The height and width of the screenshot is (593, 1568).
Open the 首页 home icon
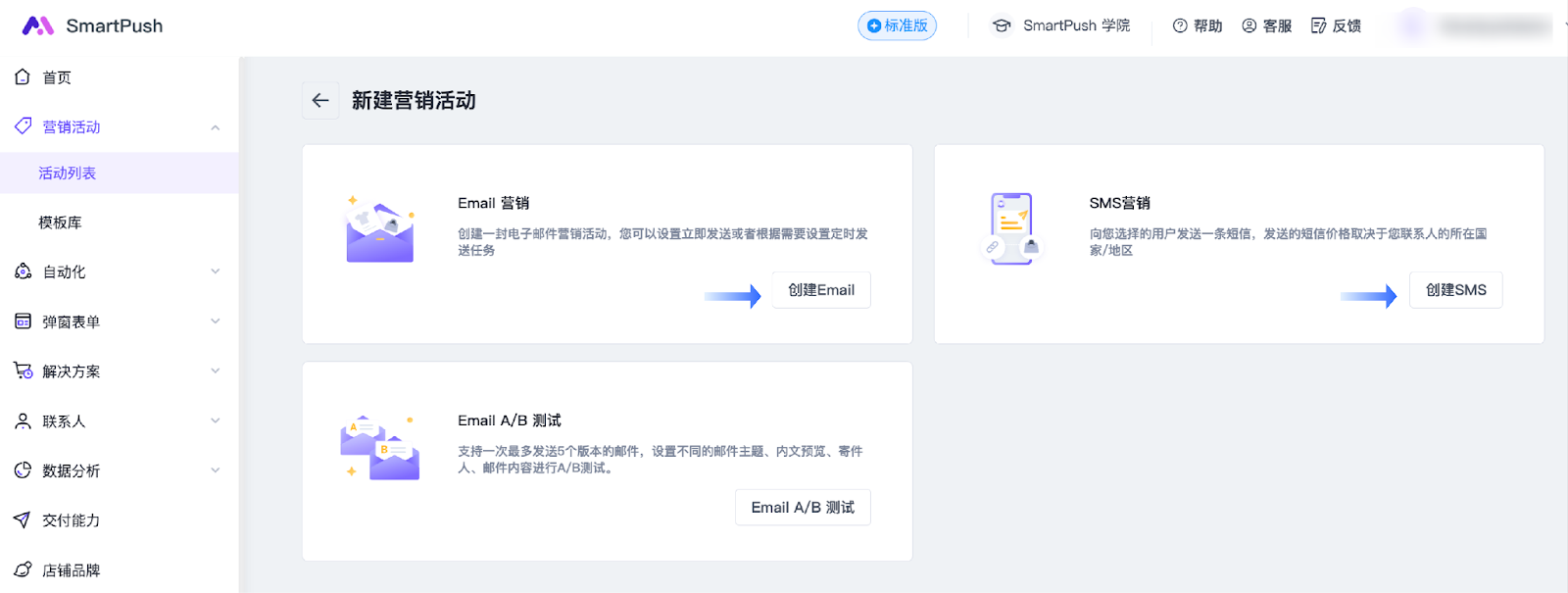[23, 76]
